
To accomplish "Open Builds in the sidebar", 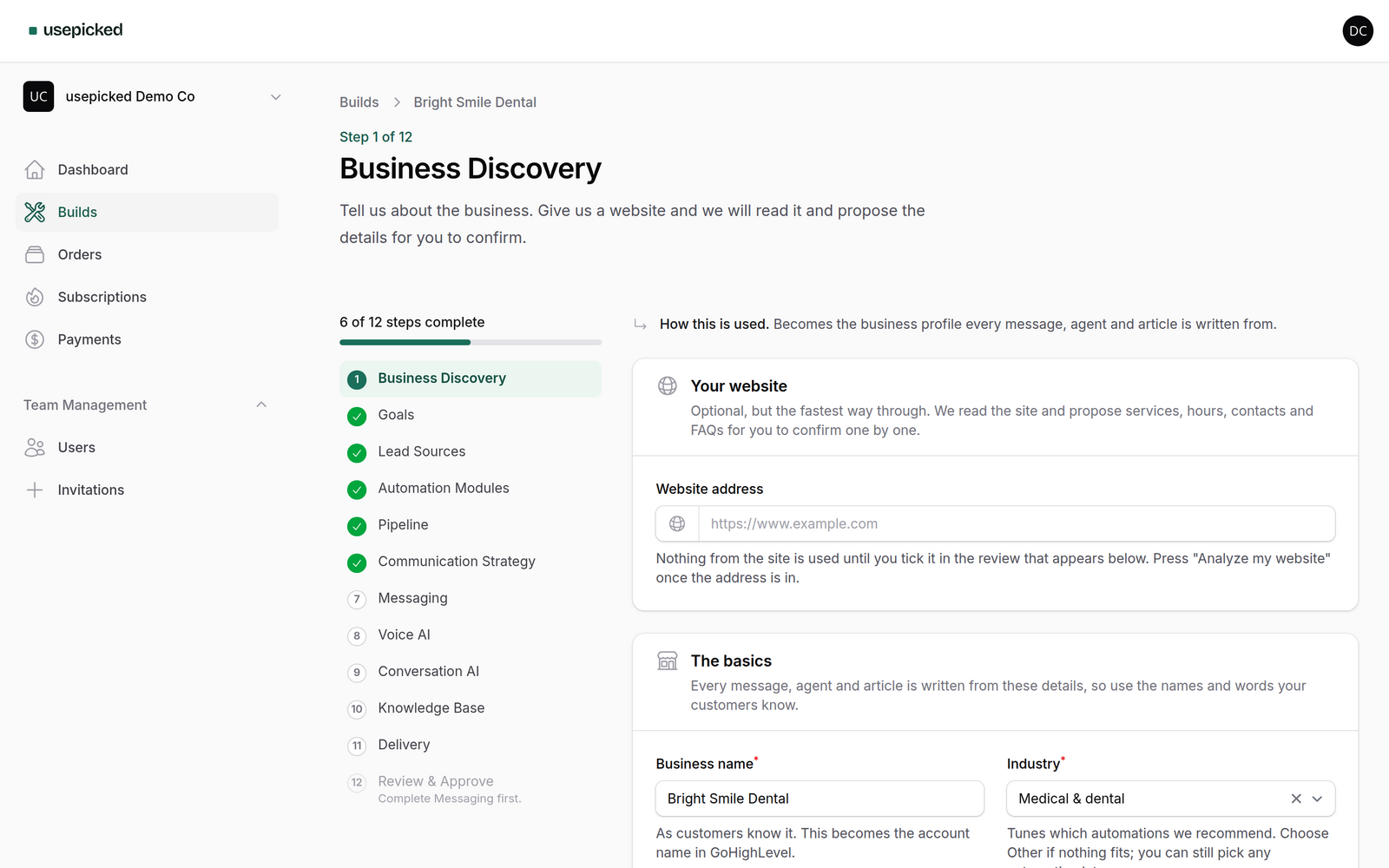I will pos(147,212).
